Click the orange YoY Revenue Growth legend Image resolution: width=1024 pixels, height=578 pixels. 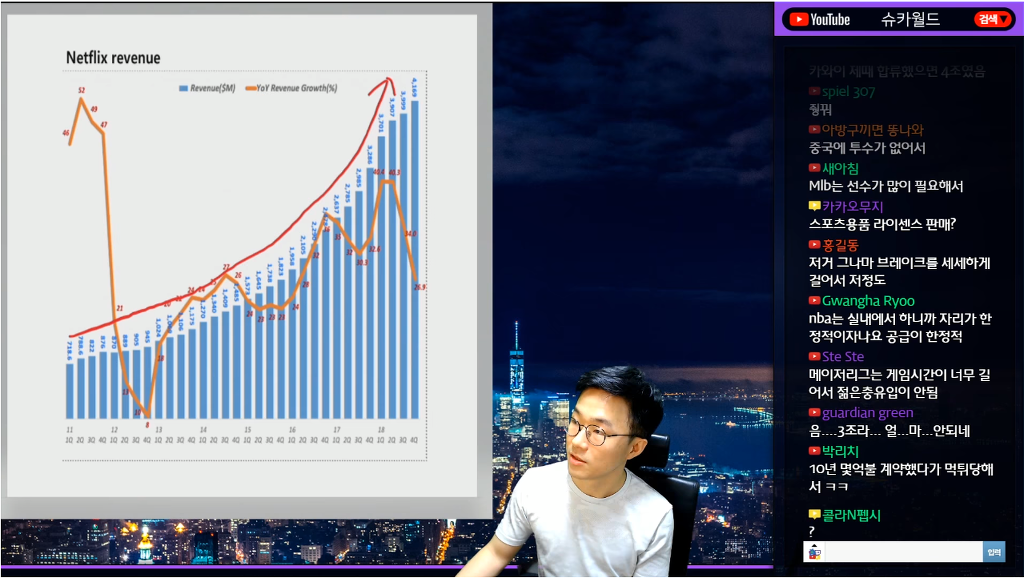coord(291,88)
